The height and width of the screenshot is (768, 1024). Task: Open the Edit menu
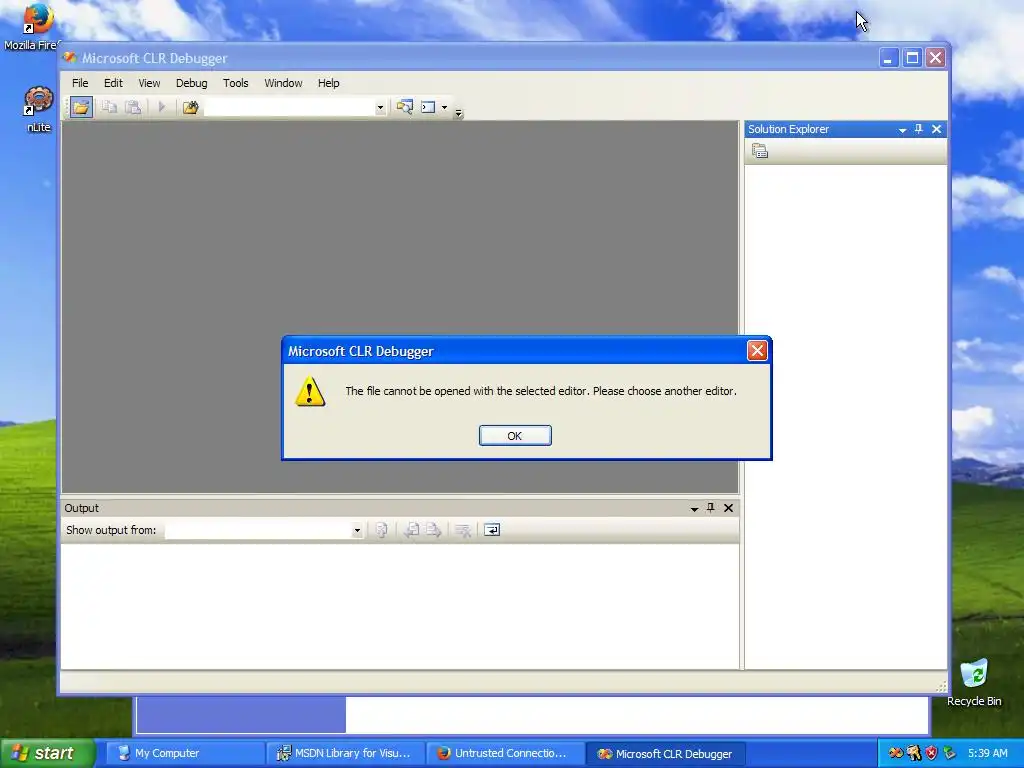(113, 83)
